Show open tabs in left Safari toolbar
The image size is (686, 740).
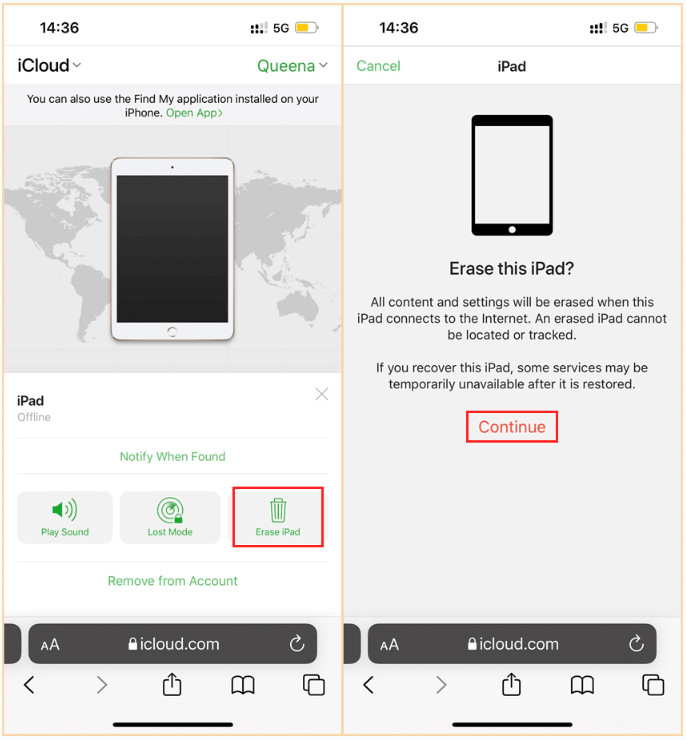point(314,685)
